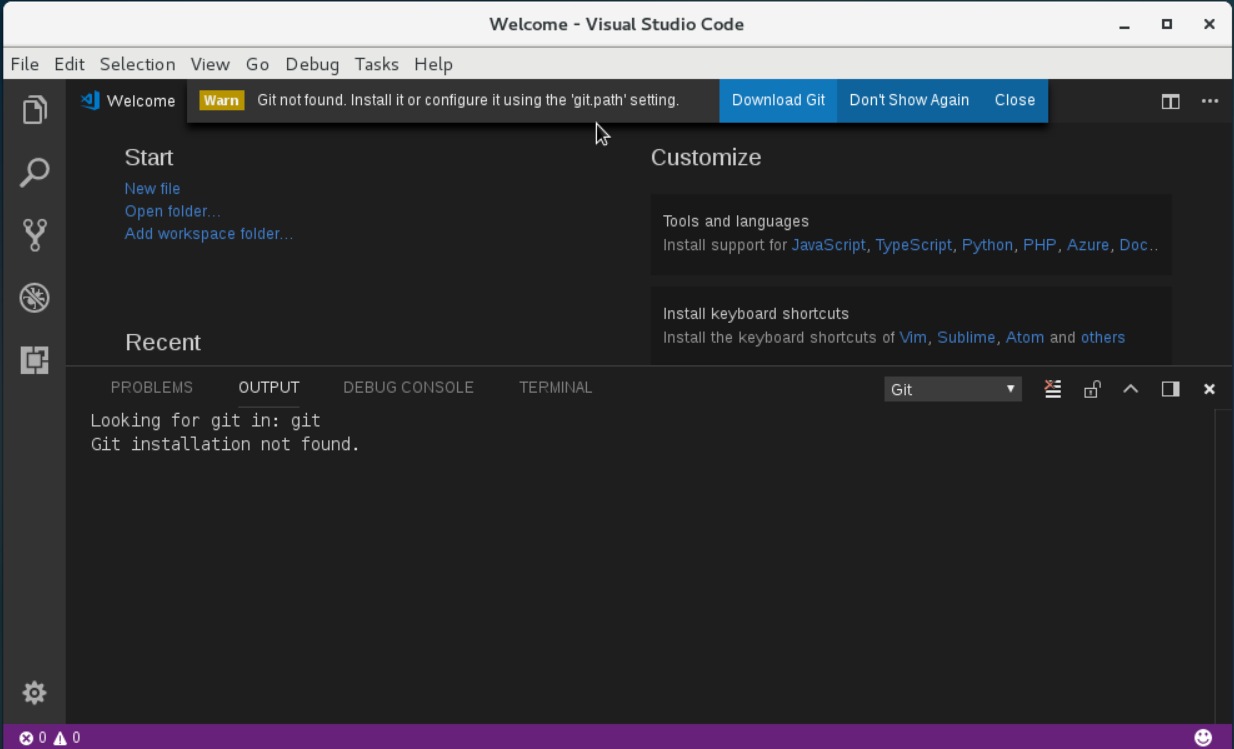Click the Customize heading
1234x749 pixels.
pyautogui.click(x=706, y=157)
